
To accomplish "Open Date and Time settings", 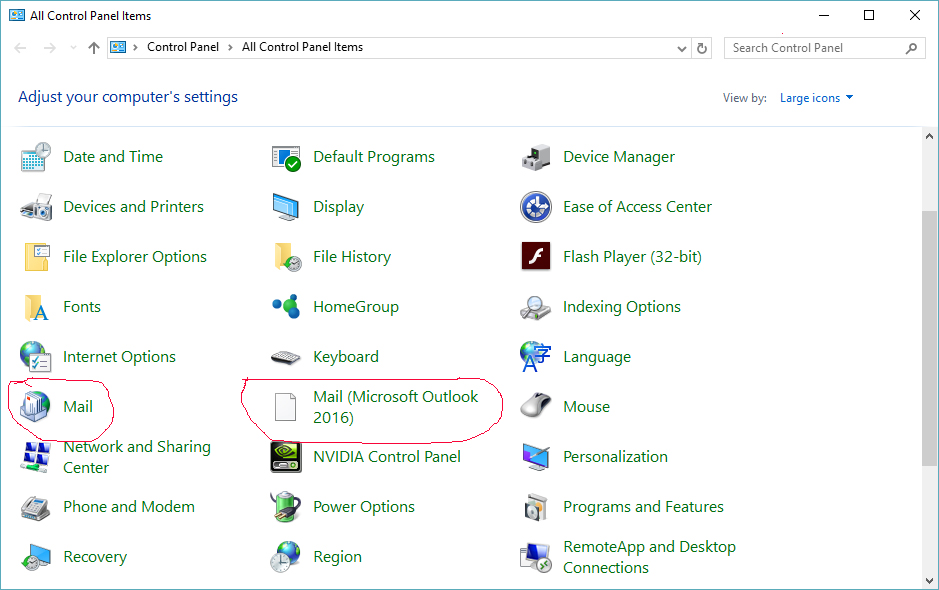I will point(112,156).
